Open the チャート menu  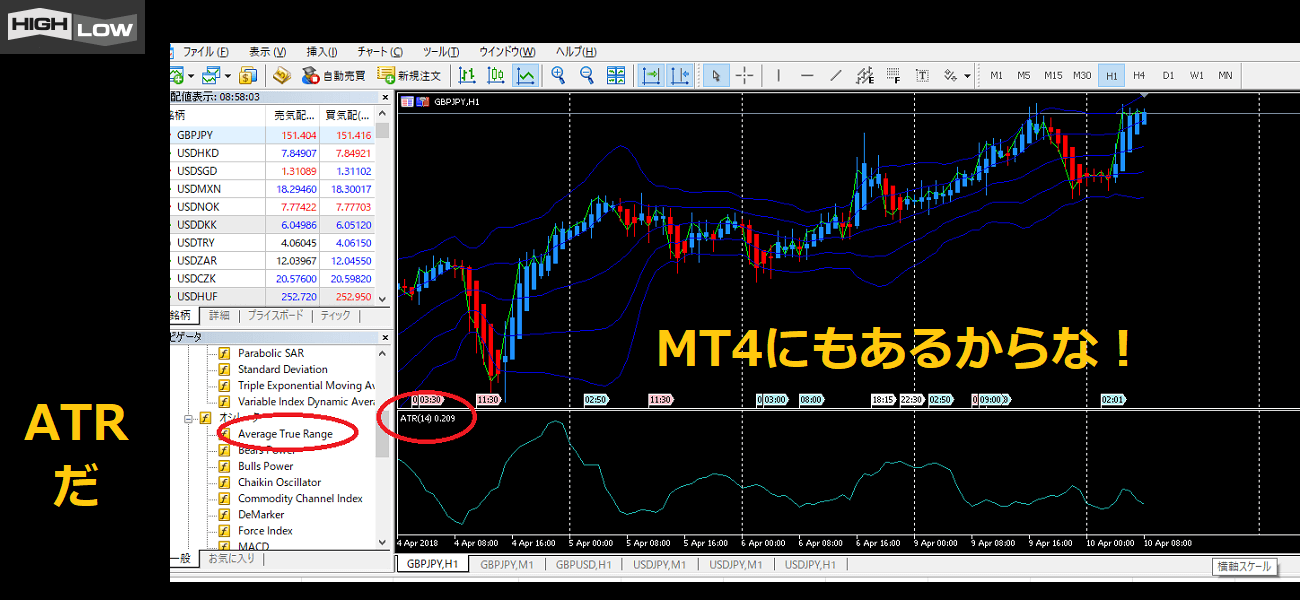tap(379, 52)
